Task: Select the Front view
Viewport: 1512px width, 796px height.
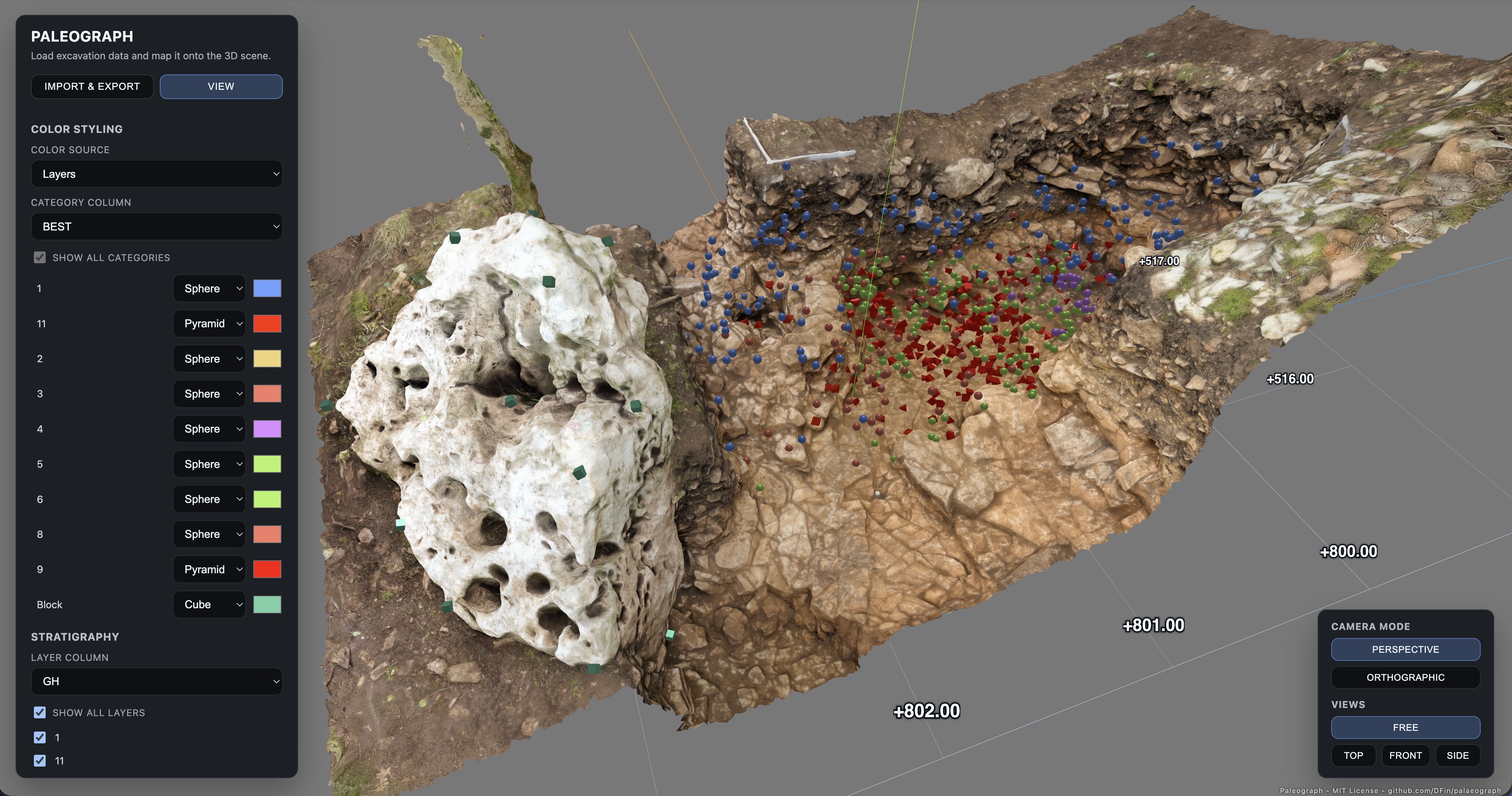Action: point(1406,756)
